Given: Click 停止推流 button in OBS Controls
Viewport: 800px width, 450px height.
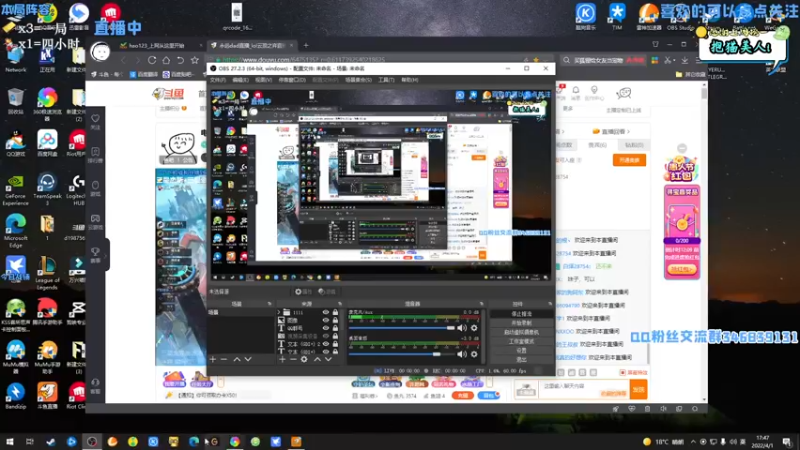Looking at the screenshot, I should pyautogui.click(x=521, y=314).
